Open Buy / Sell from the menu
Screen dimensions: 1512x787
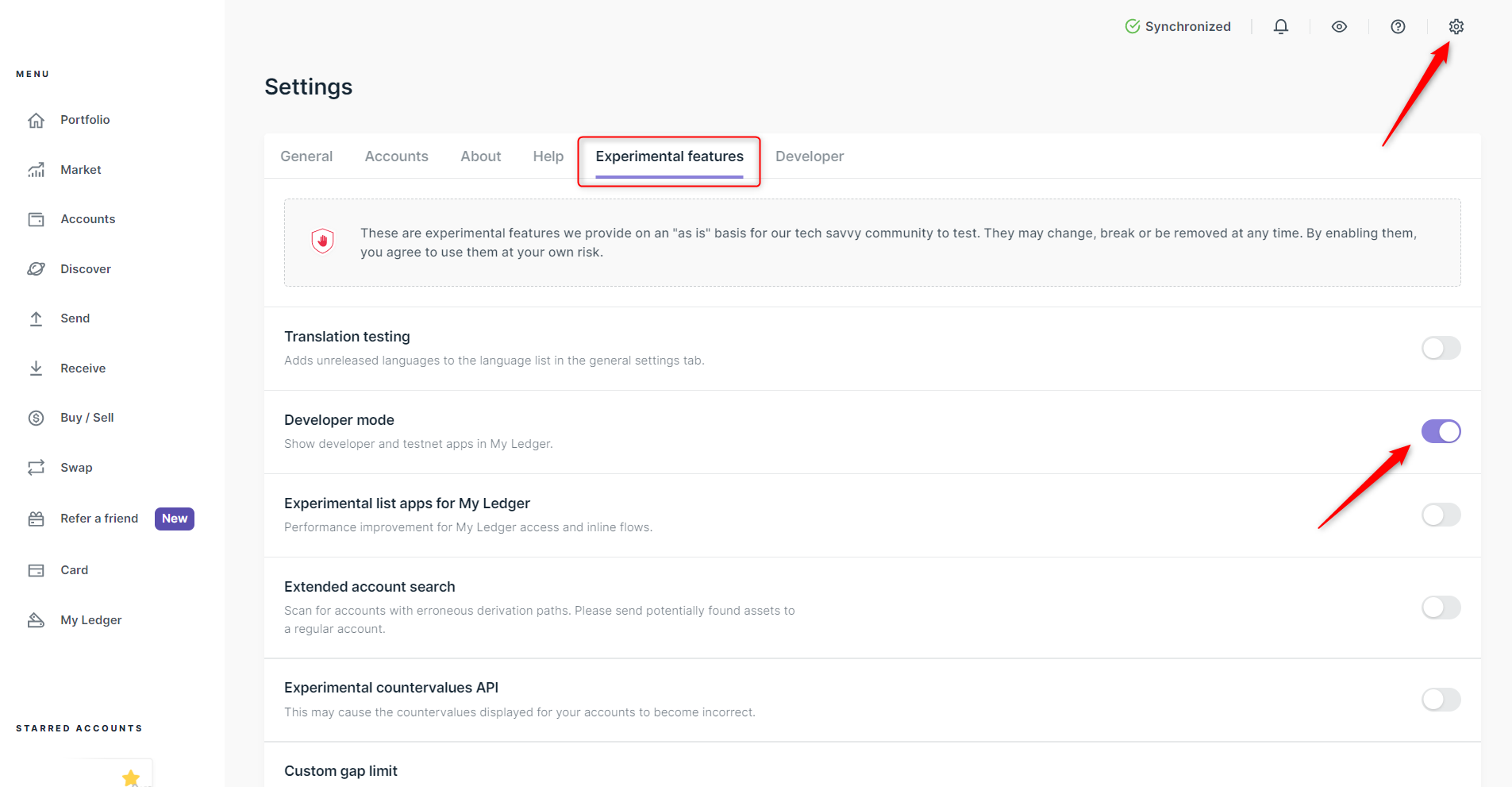click(87, 418)
